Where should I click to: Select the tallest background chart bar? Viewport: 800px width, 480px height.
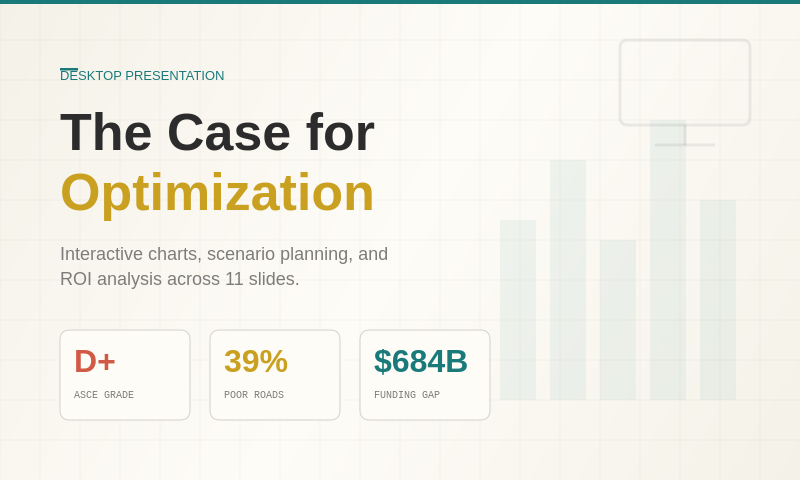tap(668, 260)
